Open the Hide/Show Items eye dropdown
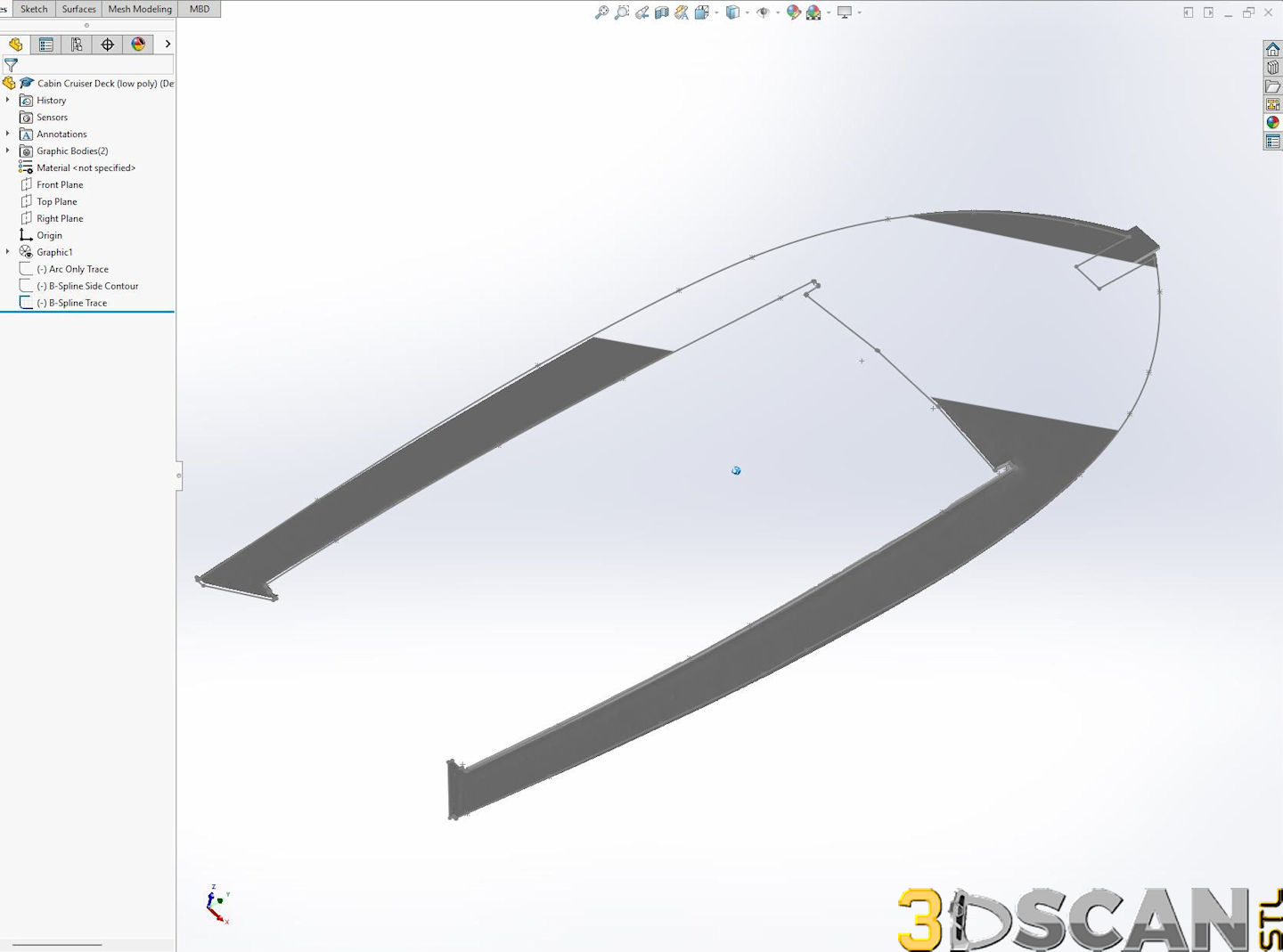 777,12
